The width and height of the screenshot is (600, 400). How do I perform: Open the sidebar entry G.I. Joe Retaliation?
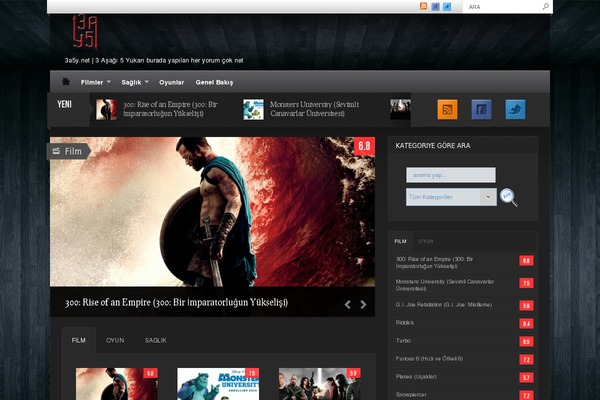[x=444, y=305]
